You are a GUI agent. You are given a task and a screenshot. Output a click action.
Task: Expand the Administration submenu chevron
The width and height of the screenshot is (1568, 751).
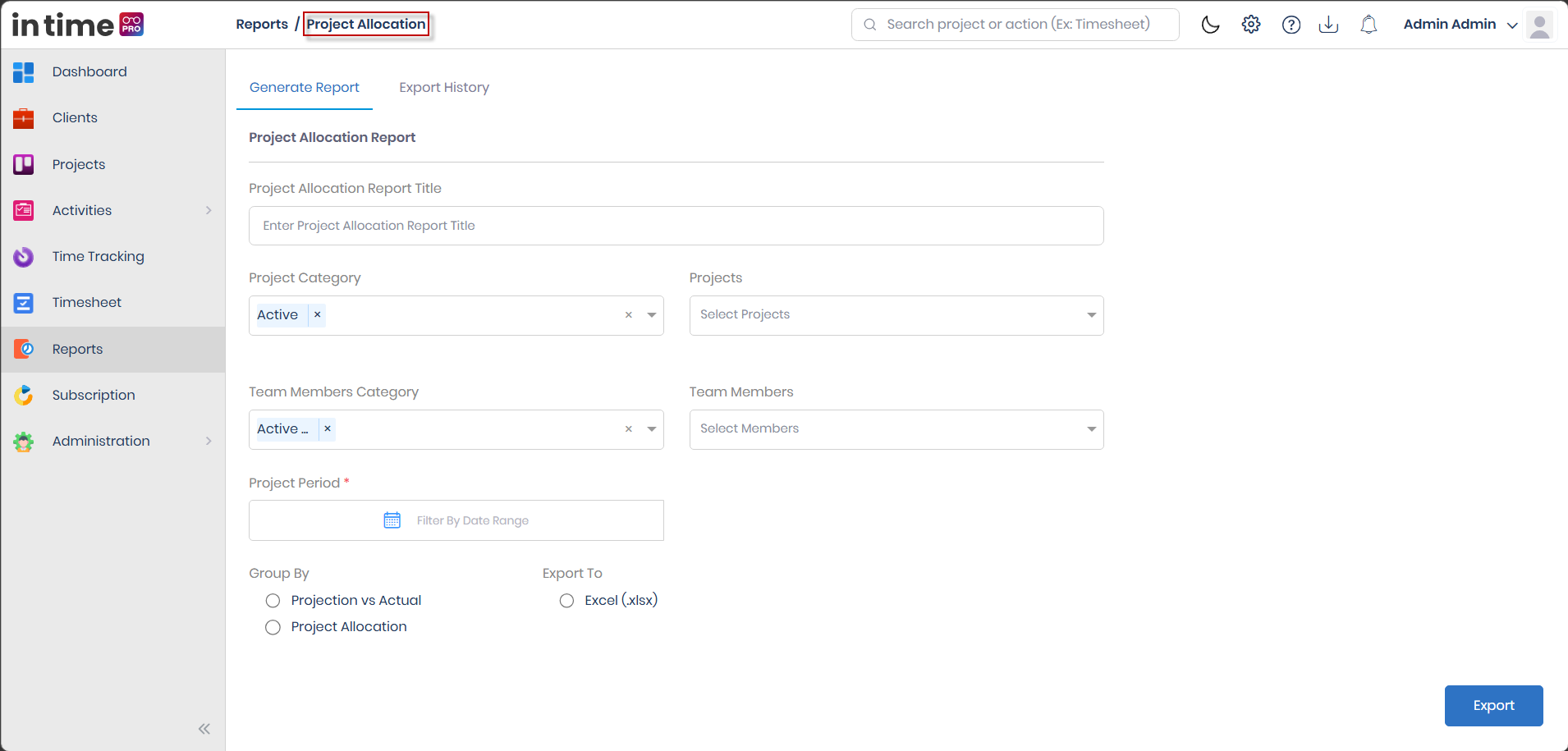tap(209, 442)
